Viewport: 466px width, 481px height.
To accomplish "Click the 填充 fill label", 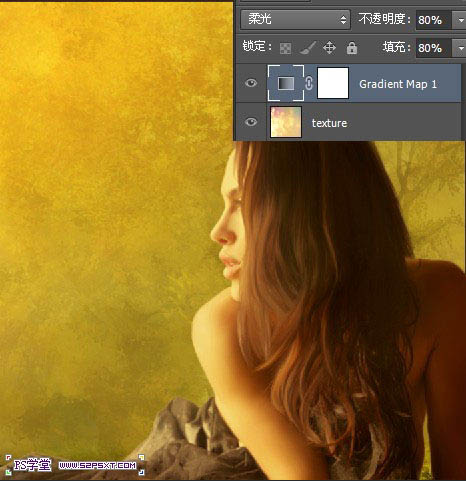I will point(397,47).
